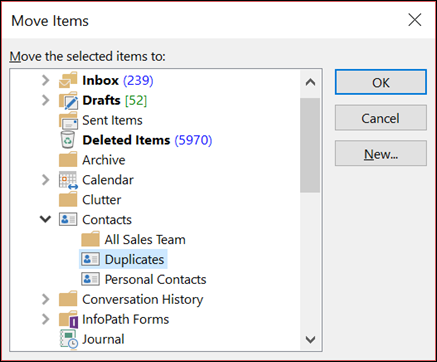Click the Clutter folder icon
This screenshot has height=362, width=437.
click(x=68, y=200)
